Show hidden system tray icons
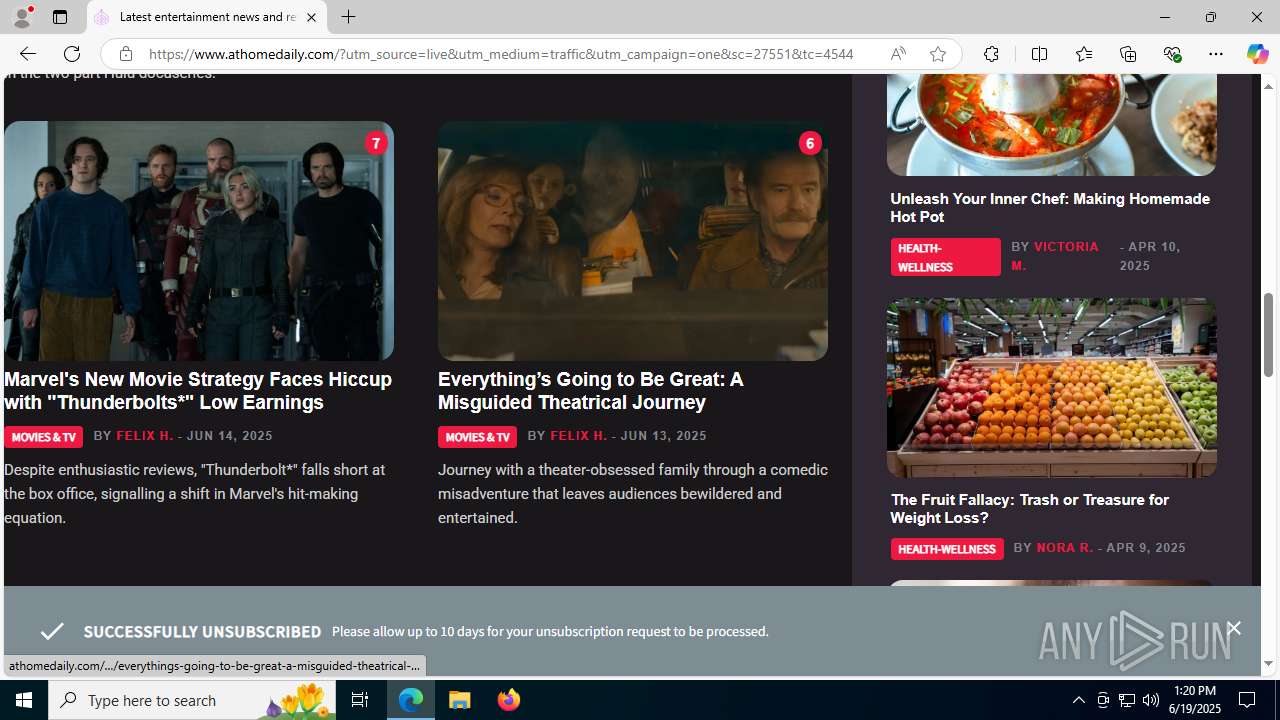Image resolution: width=1280 pixels, height=720 pixels. point(1078,700)
